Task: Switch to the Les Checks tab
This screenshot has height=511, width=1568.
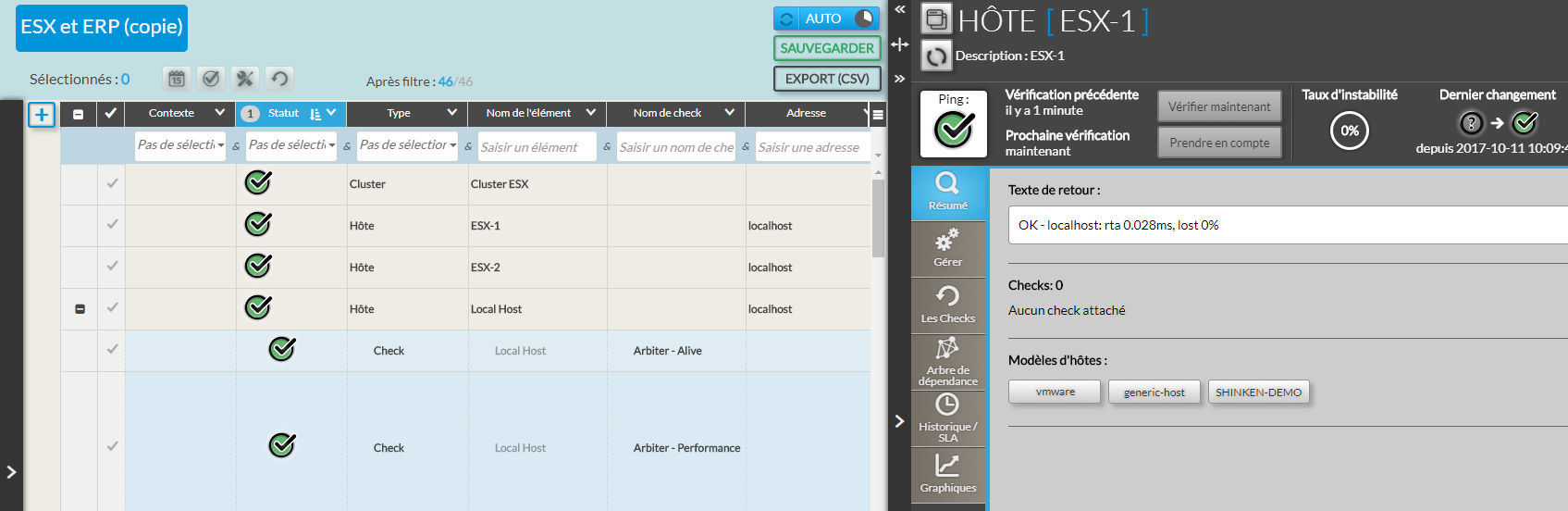Action: (947, 305)
